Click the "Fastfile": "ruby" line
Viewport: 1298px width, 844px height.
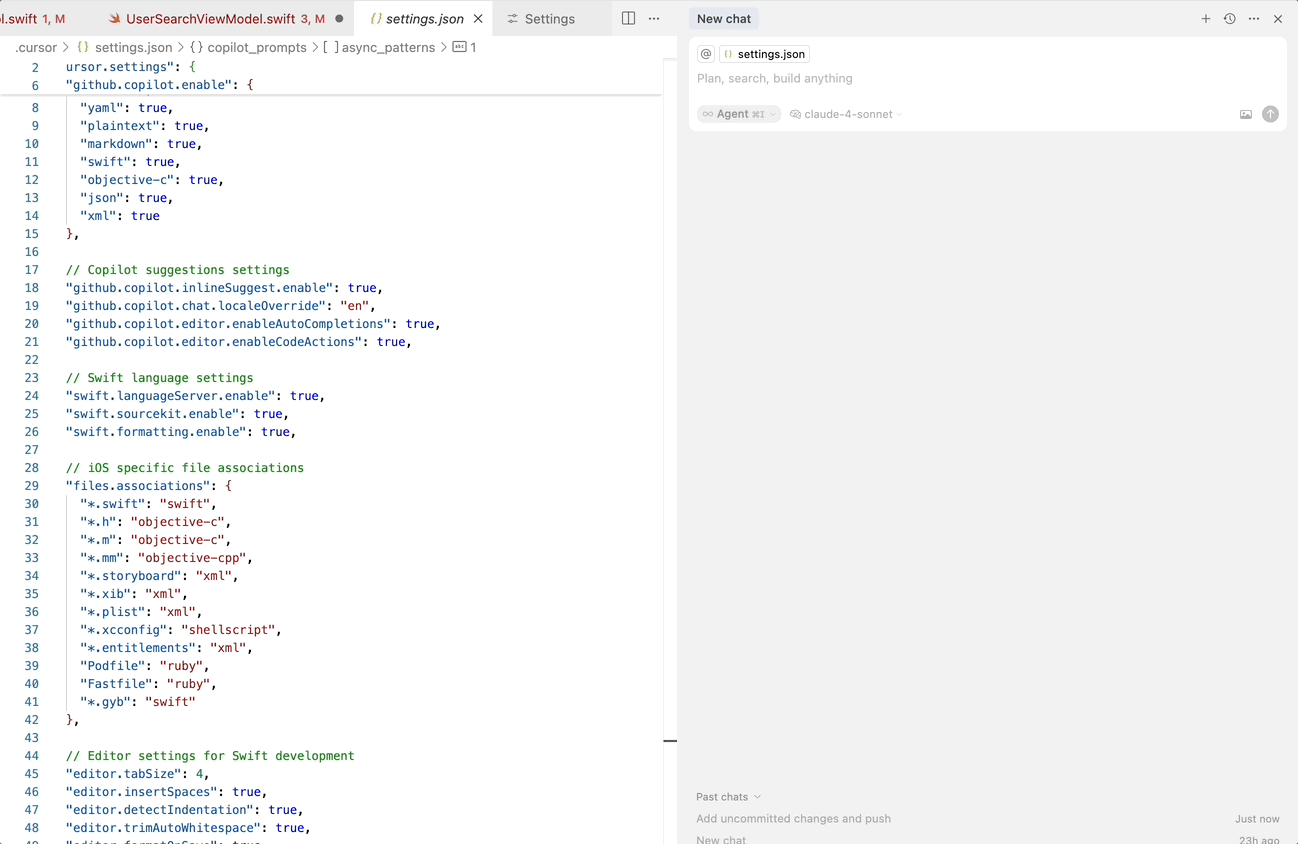149,684
